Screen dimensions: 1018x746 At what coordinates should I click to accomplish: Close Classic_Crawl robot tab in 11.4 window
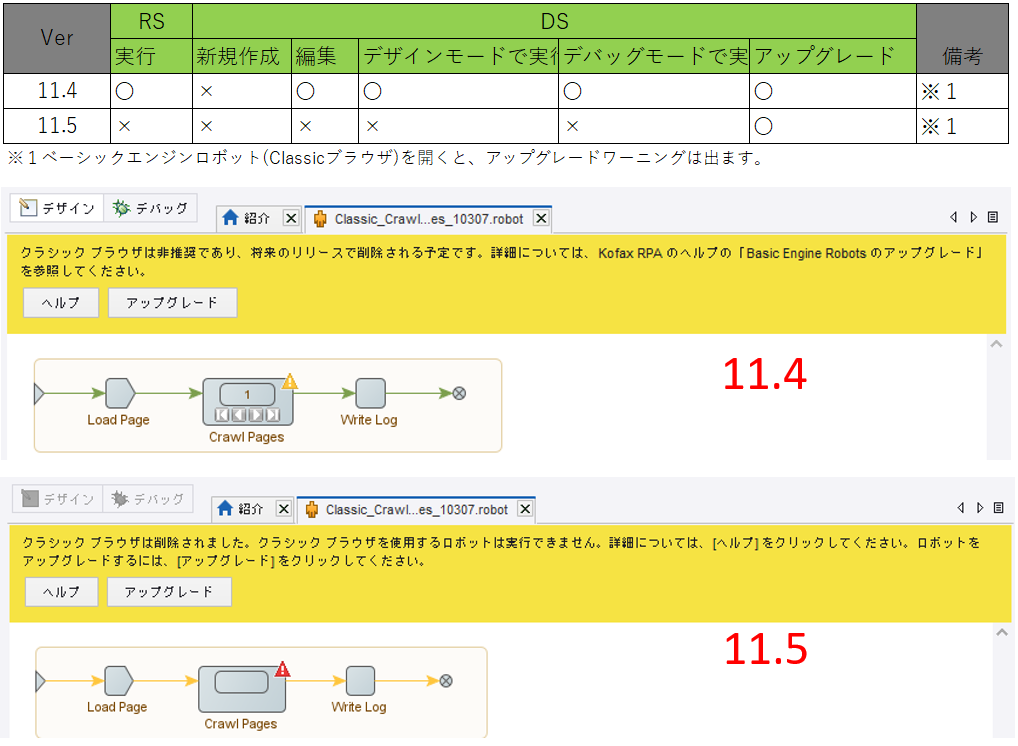541,218
